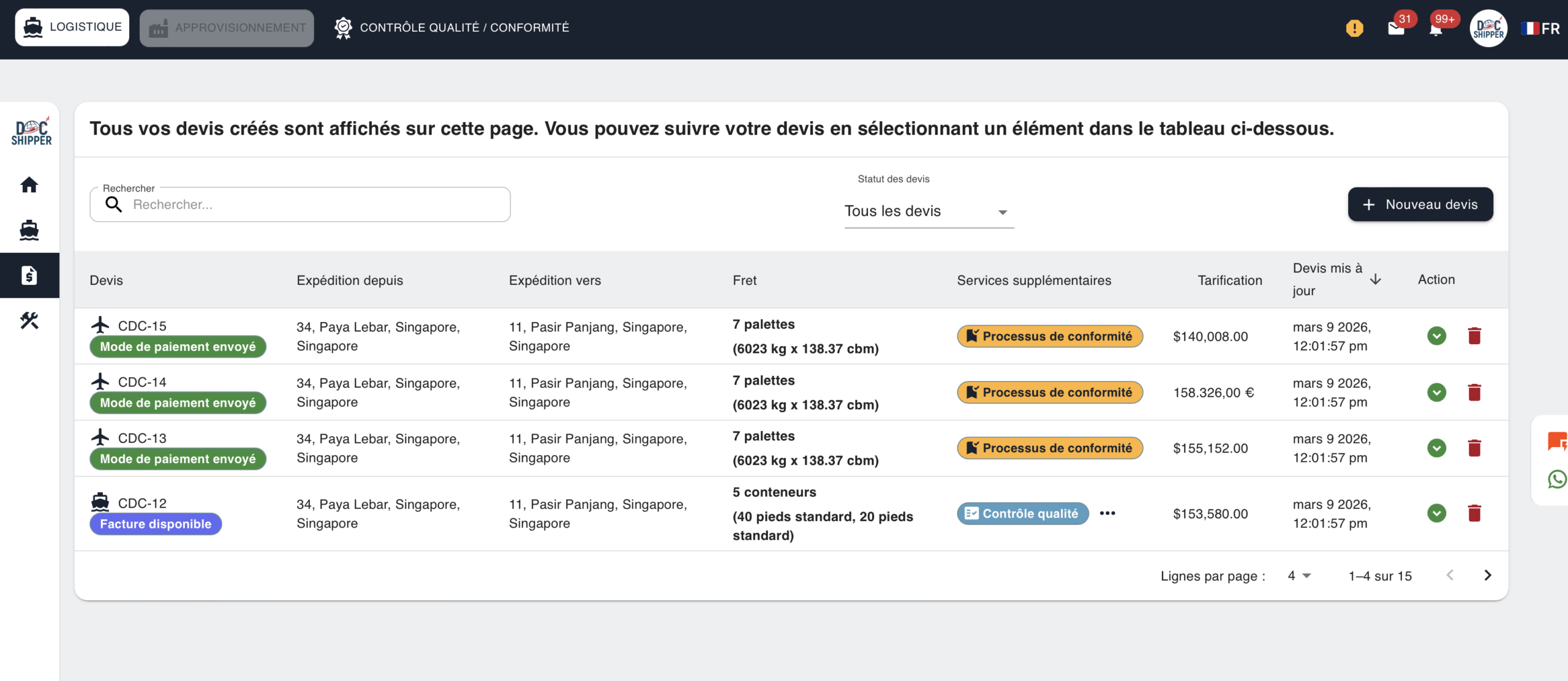This screenshot has height=681, width=1568.
Task: Delete quote CDC-12 using its trash icon
Action: [x=1474, y=513]
